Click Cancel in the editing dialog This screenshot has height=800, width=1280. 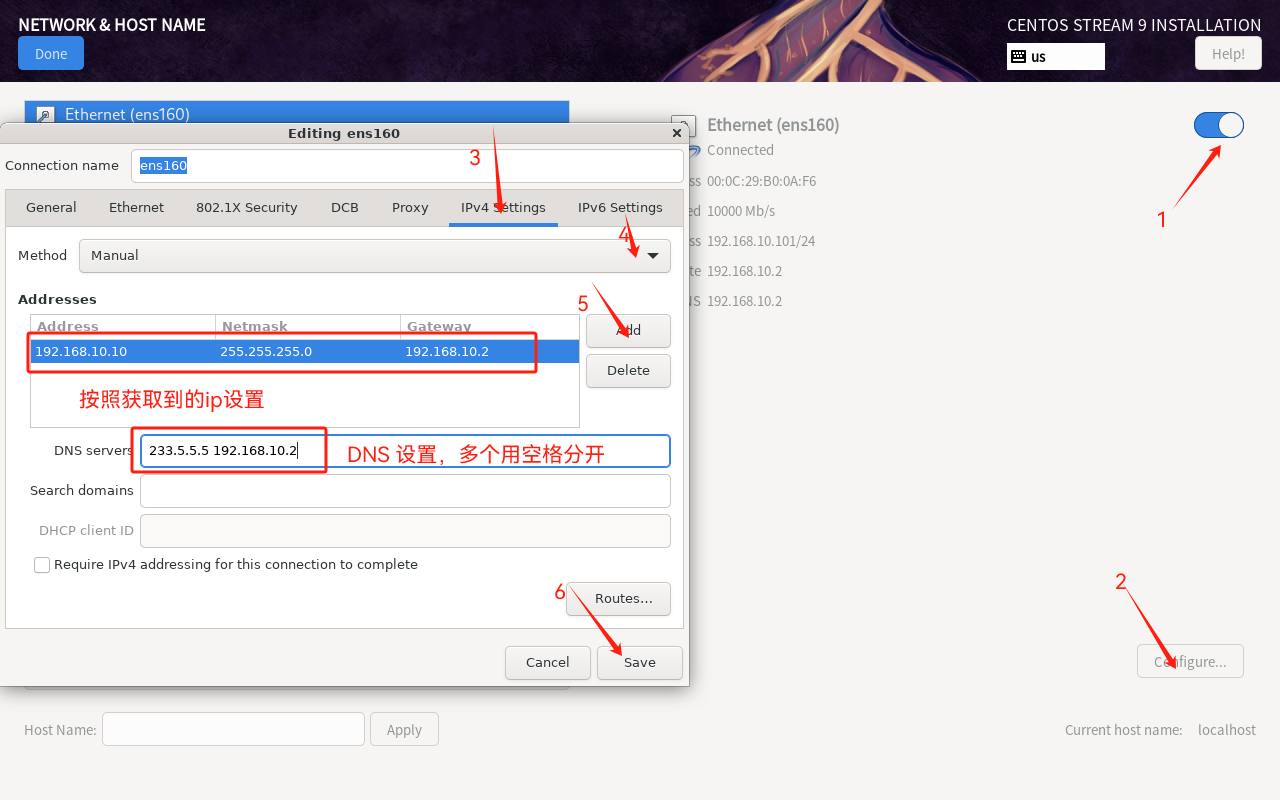[547, 663]
